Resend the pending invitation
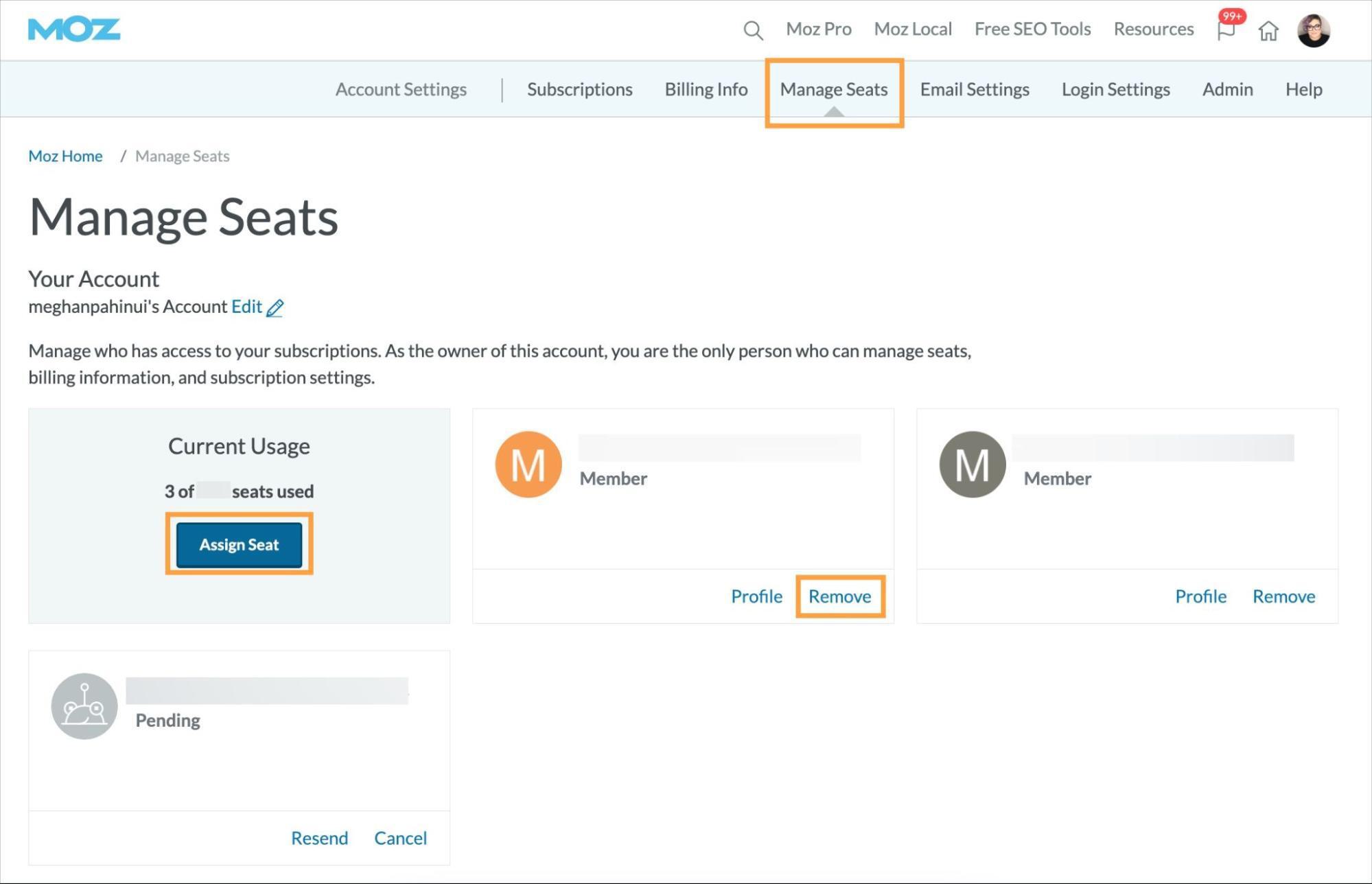Image resolution: width=1372 pixels, height=884 pixels. point(319,838)
